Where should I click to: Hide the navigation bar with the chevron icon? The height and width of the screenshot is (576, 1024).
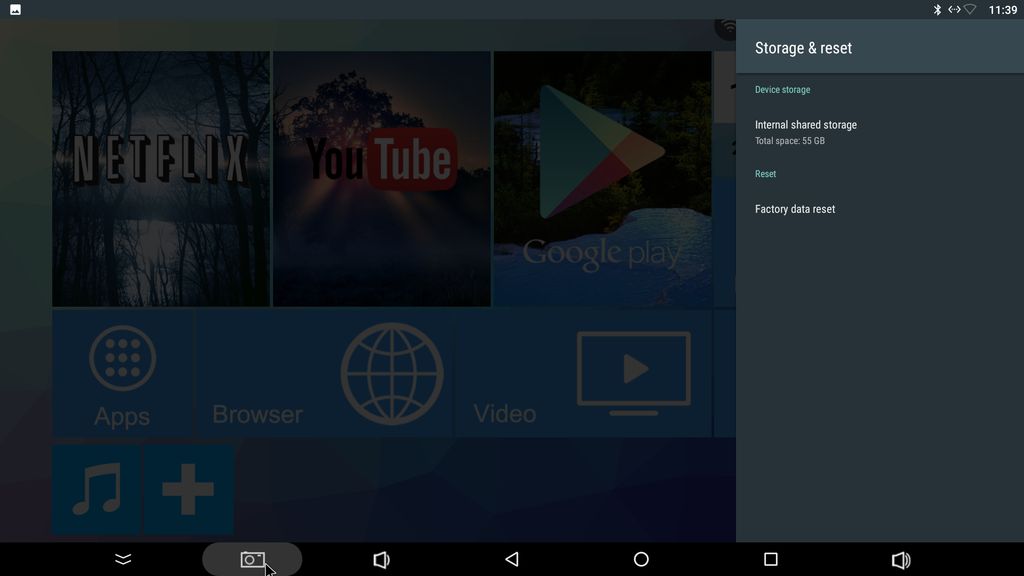[x=123, y=560]
